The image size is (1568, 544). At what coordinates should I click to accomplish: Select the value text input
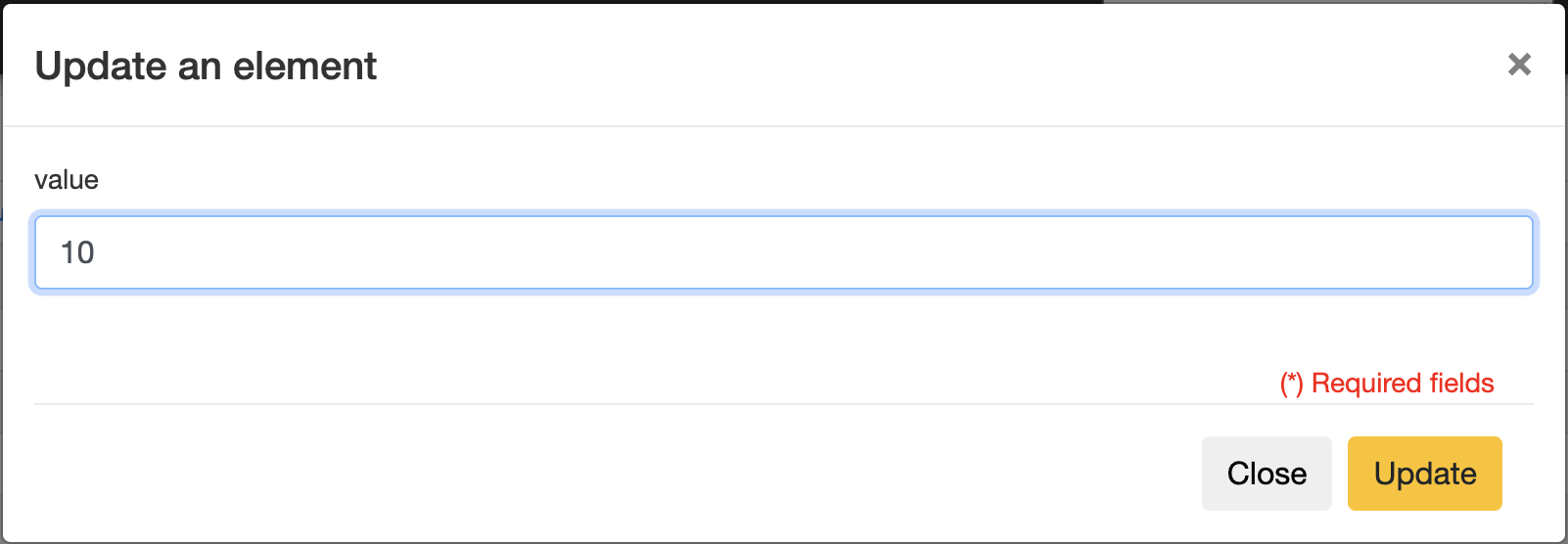(x=783, y=252)
